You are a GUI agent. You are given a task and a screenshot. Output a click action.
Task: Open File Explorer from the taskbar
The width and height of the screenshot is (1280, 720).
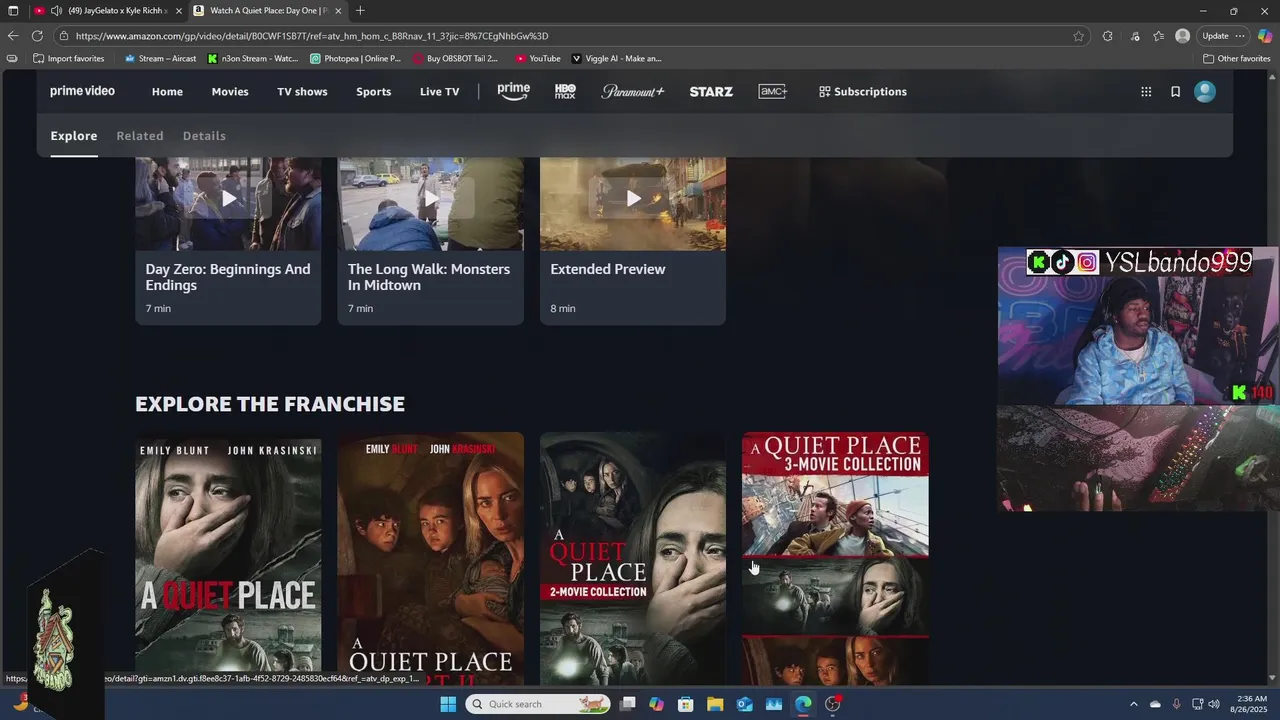click(715, 704)
